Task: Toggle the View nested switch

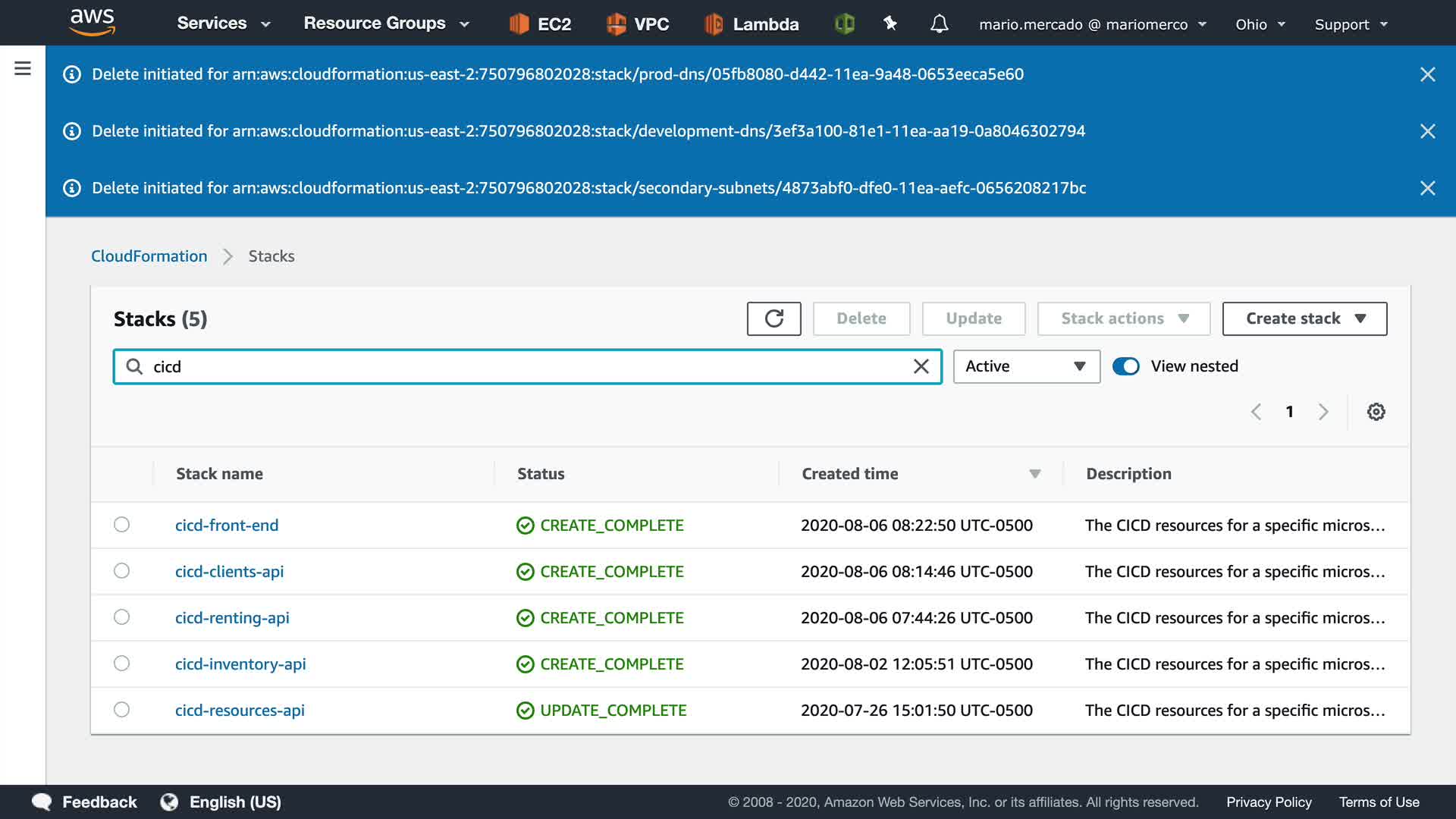Action: (1125, 366)
